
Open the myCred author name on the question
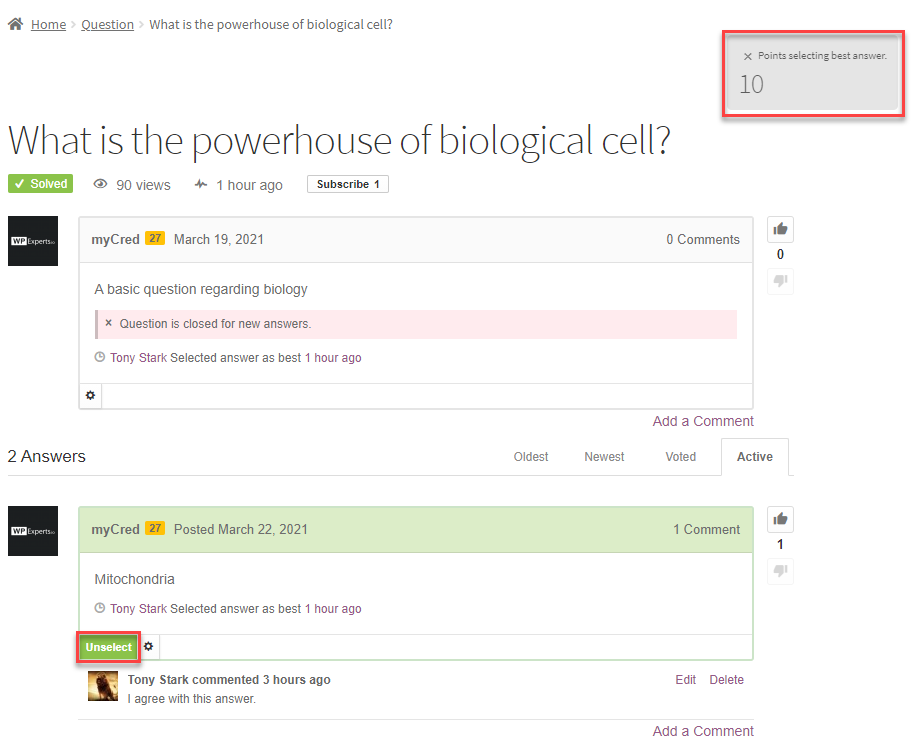coord(115,239)
